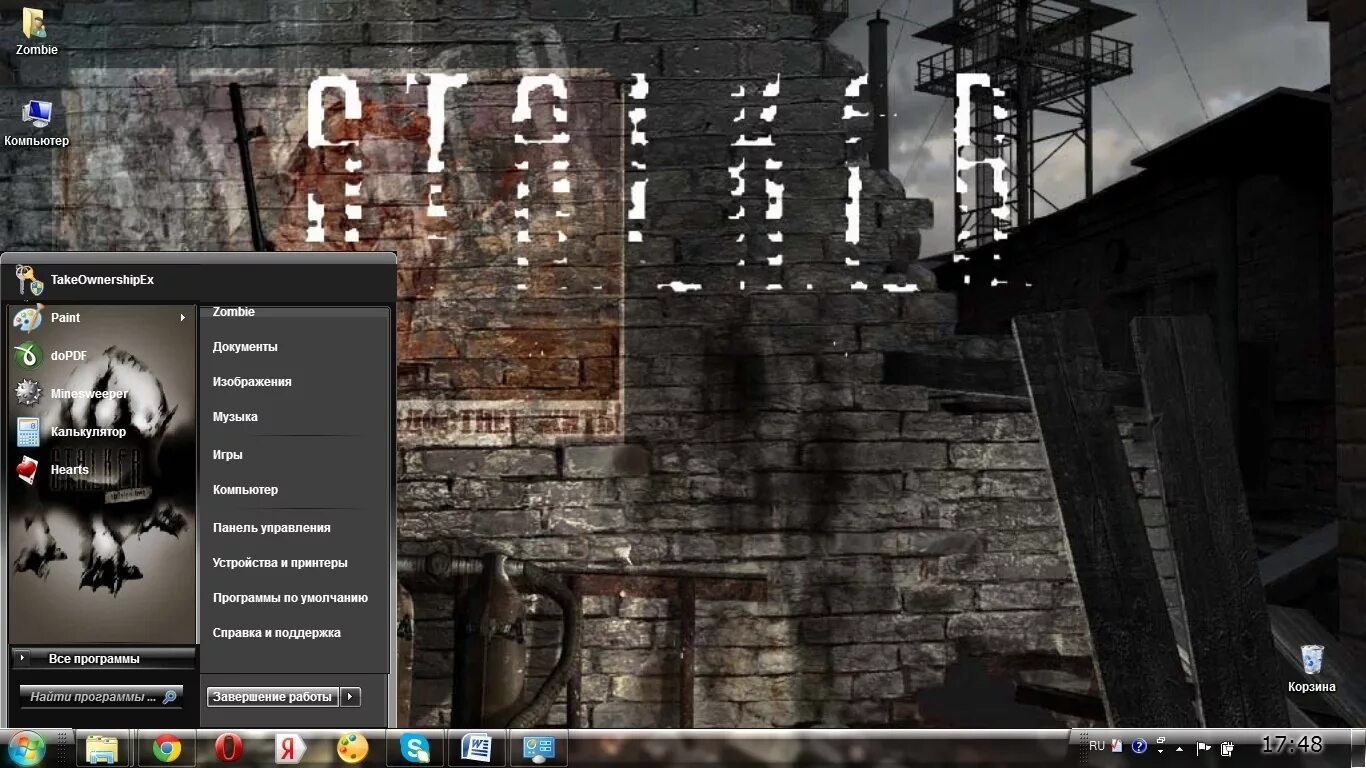Open Устройства и принтеры
The width and height of the screenshot is (1366, 768).
point(280,563)
